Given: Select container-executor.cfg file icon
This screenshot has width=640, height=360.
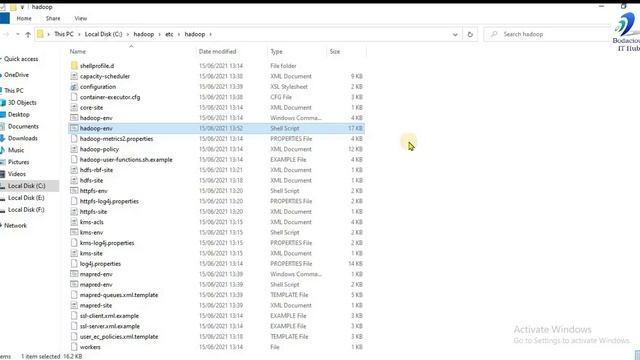Looking at the screenshot, I should pyautogui.click(x=74, y=97).
